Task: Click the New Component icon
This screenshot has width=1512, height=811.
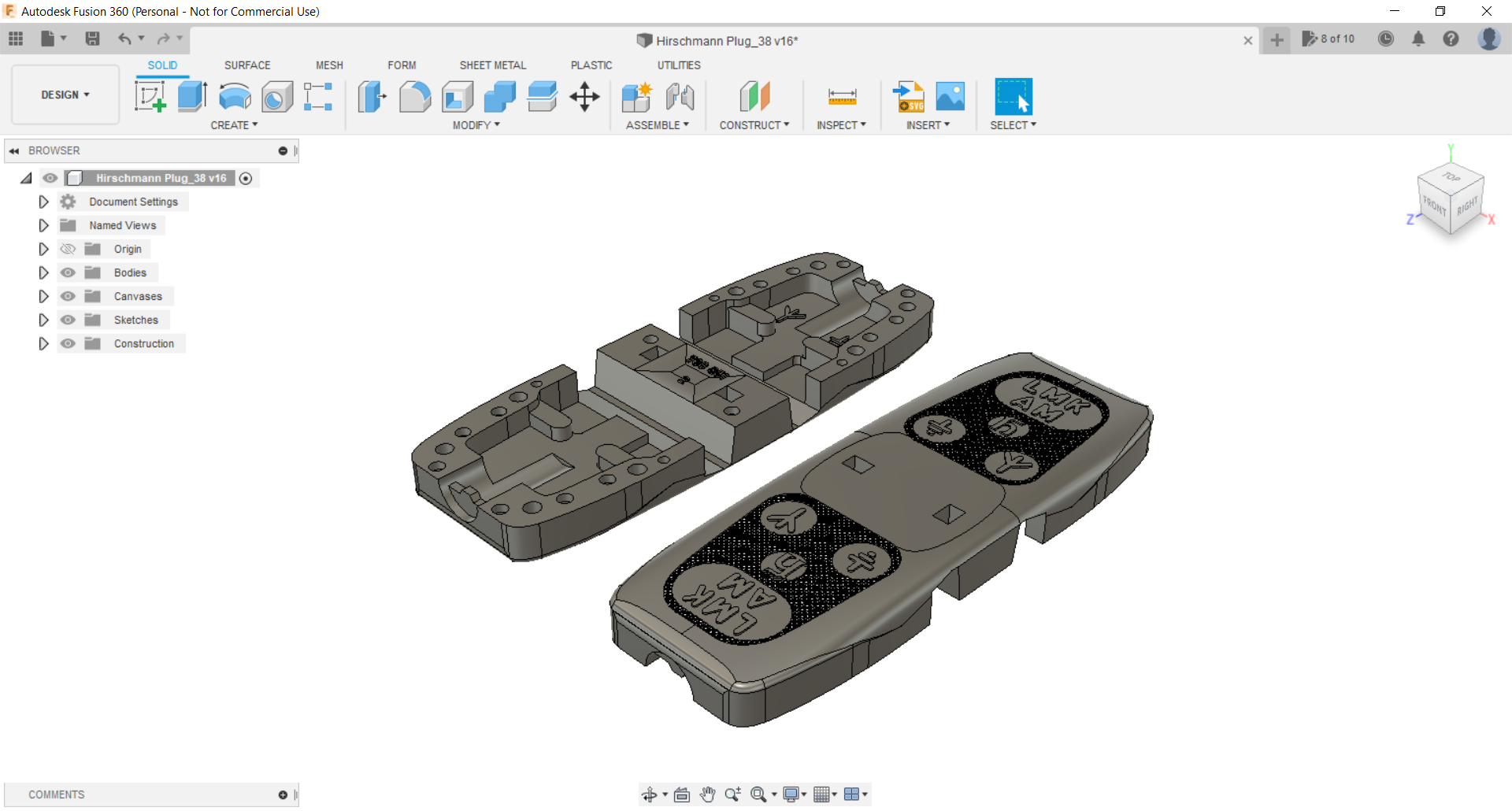Action: click(636, 97)
